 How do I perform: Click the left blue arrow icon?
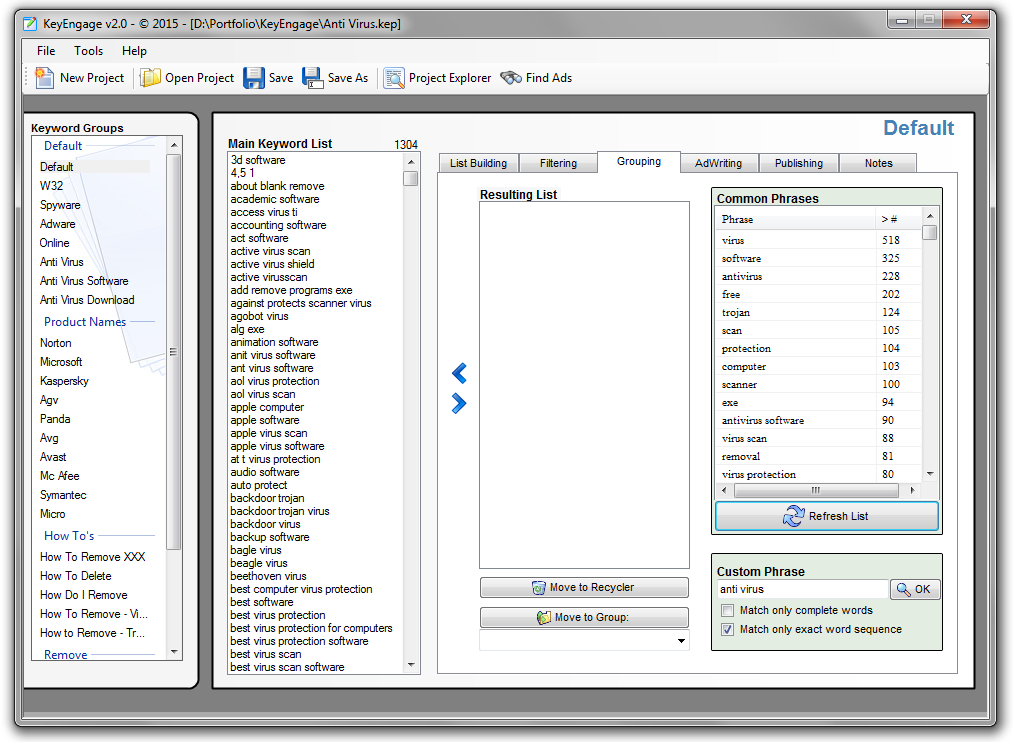[x=459, y=374]
